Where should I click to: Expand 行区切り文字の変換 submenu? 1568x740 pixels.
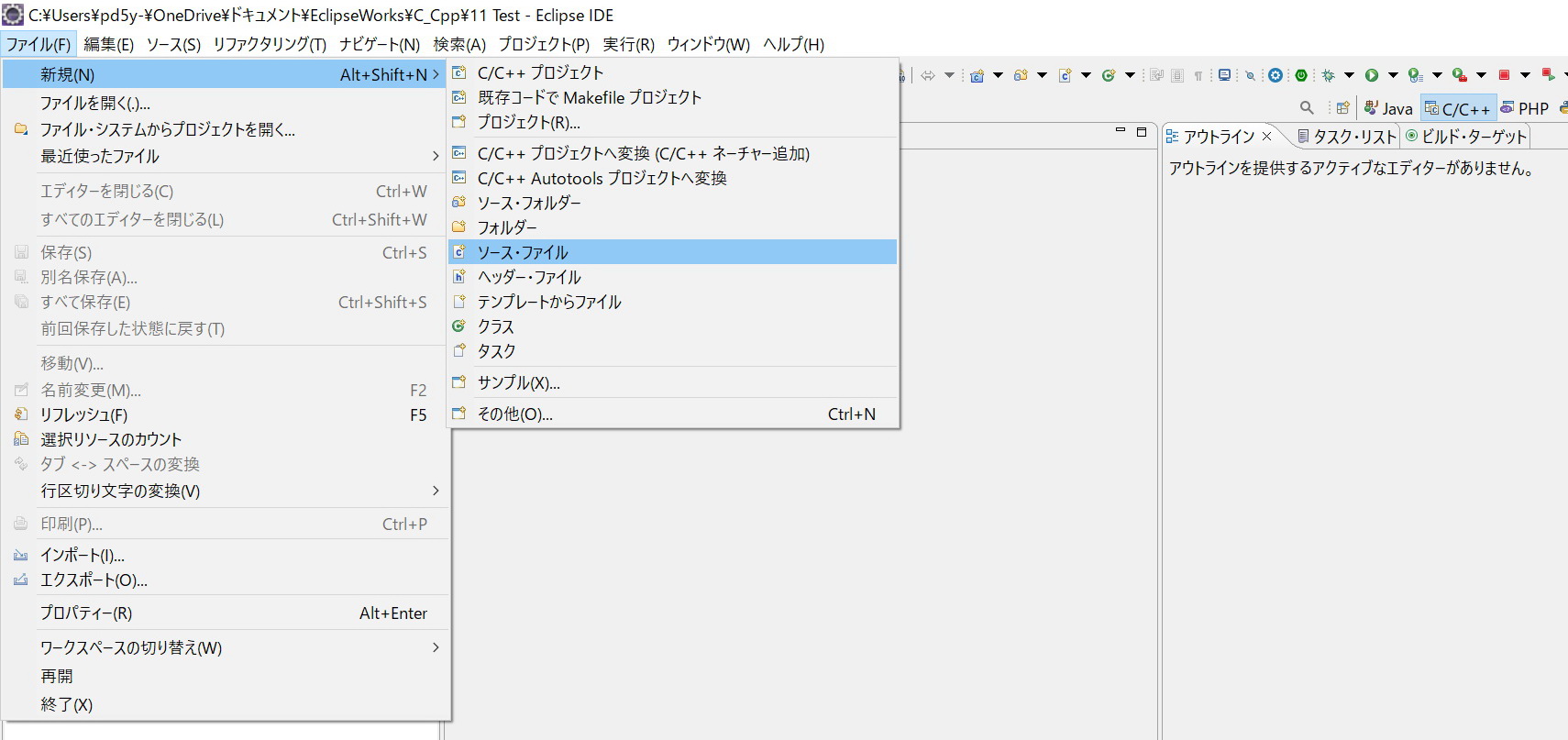[226, 491]
